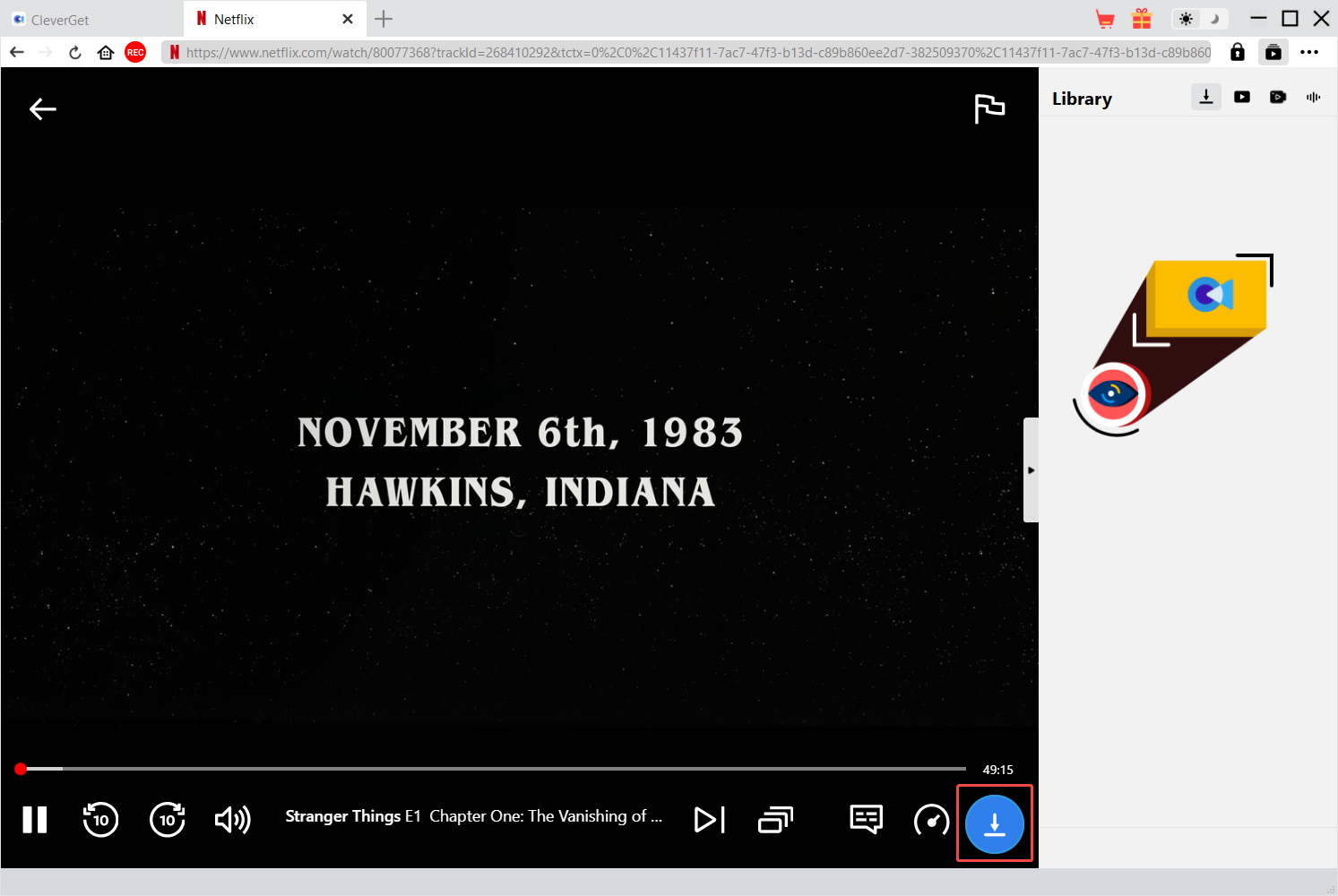Collapse the Library side panel
Image resolution: width=1338 pixels, height=896 pixels.
tap(1031, 470)
